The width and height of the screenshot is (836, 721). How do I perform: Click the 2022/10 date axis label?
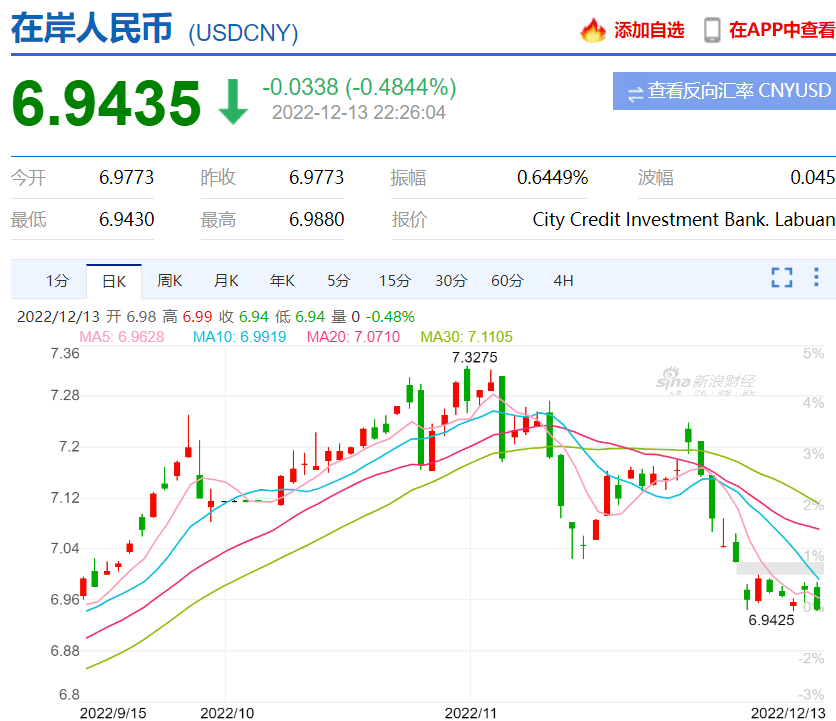point(227,713)
